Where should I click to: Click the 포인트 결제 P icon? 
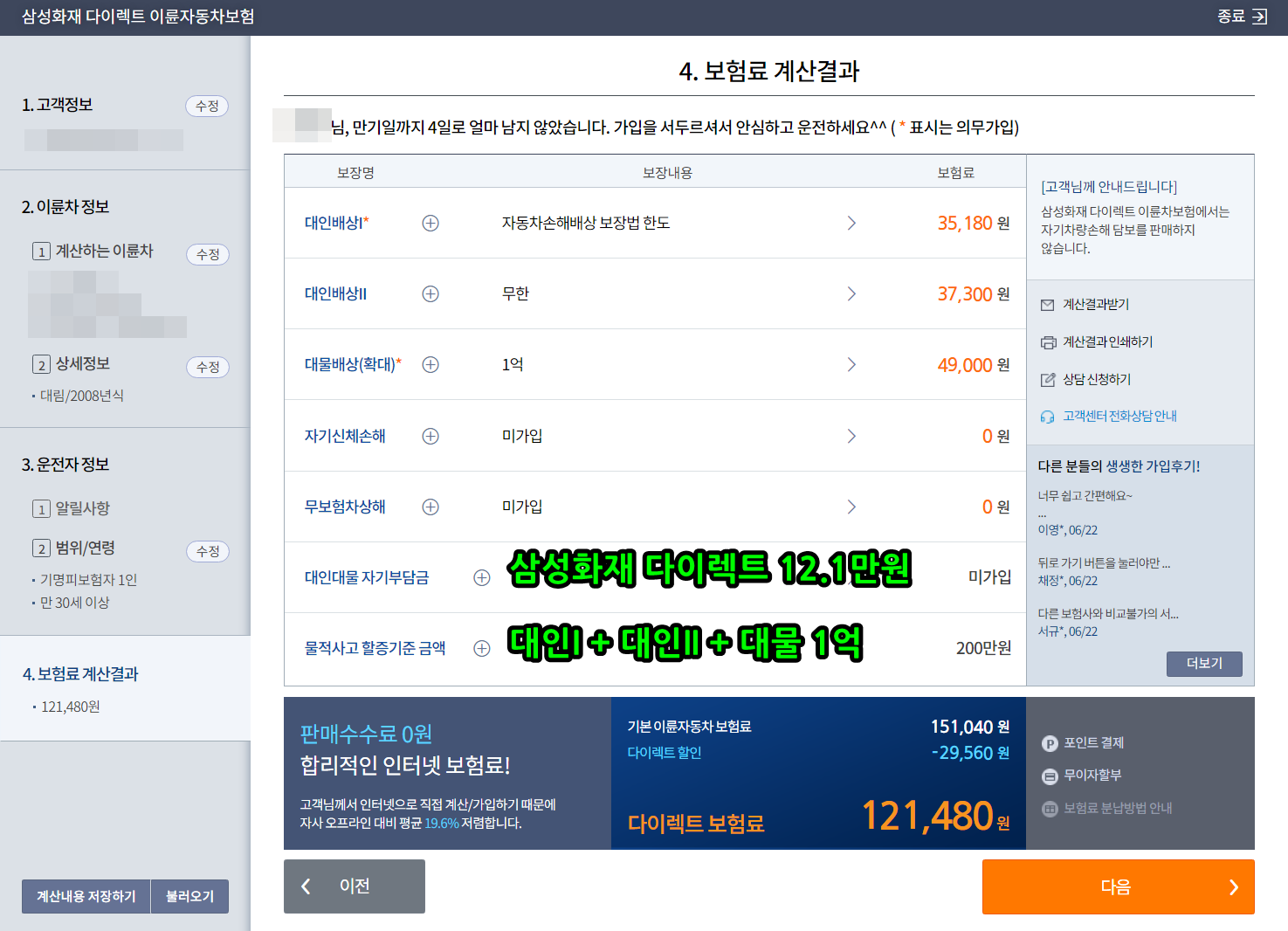pyautogui.click(x=1050, y=743)
